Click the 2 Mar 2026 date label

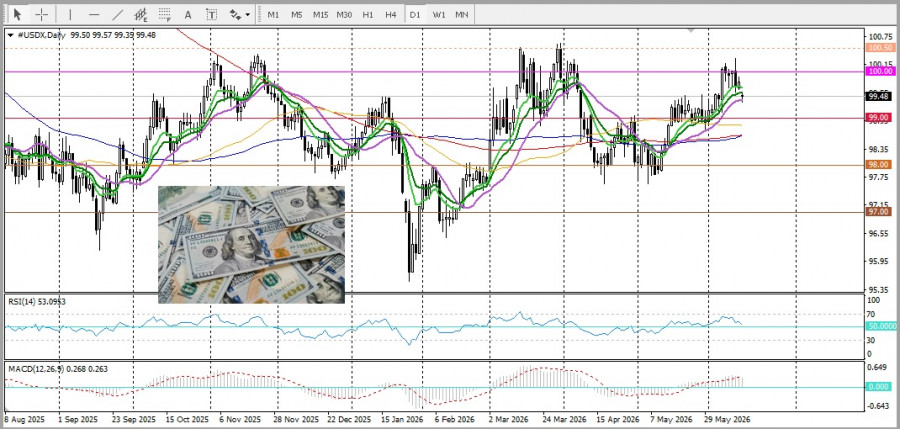tap(509, 419)
